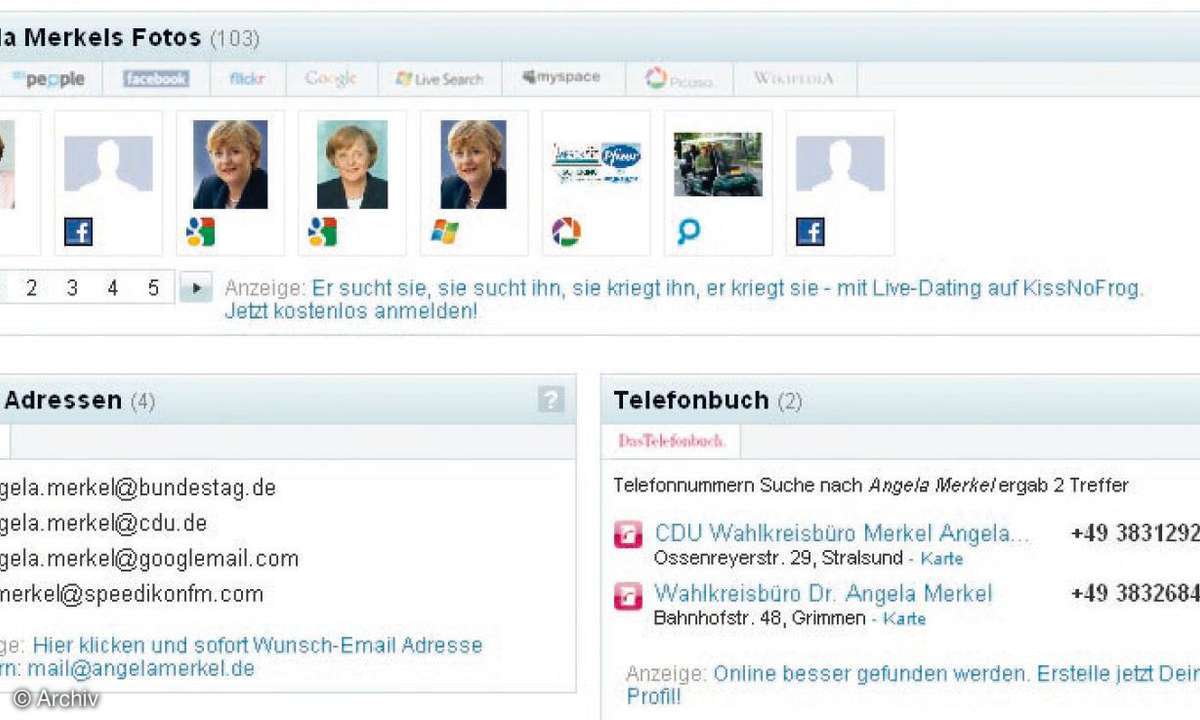
Task: Open the help question mark in Adressen panel
Action: coord(550,400)
